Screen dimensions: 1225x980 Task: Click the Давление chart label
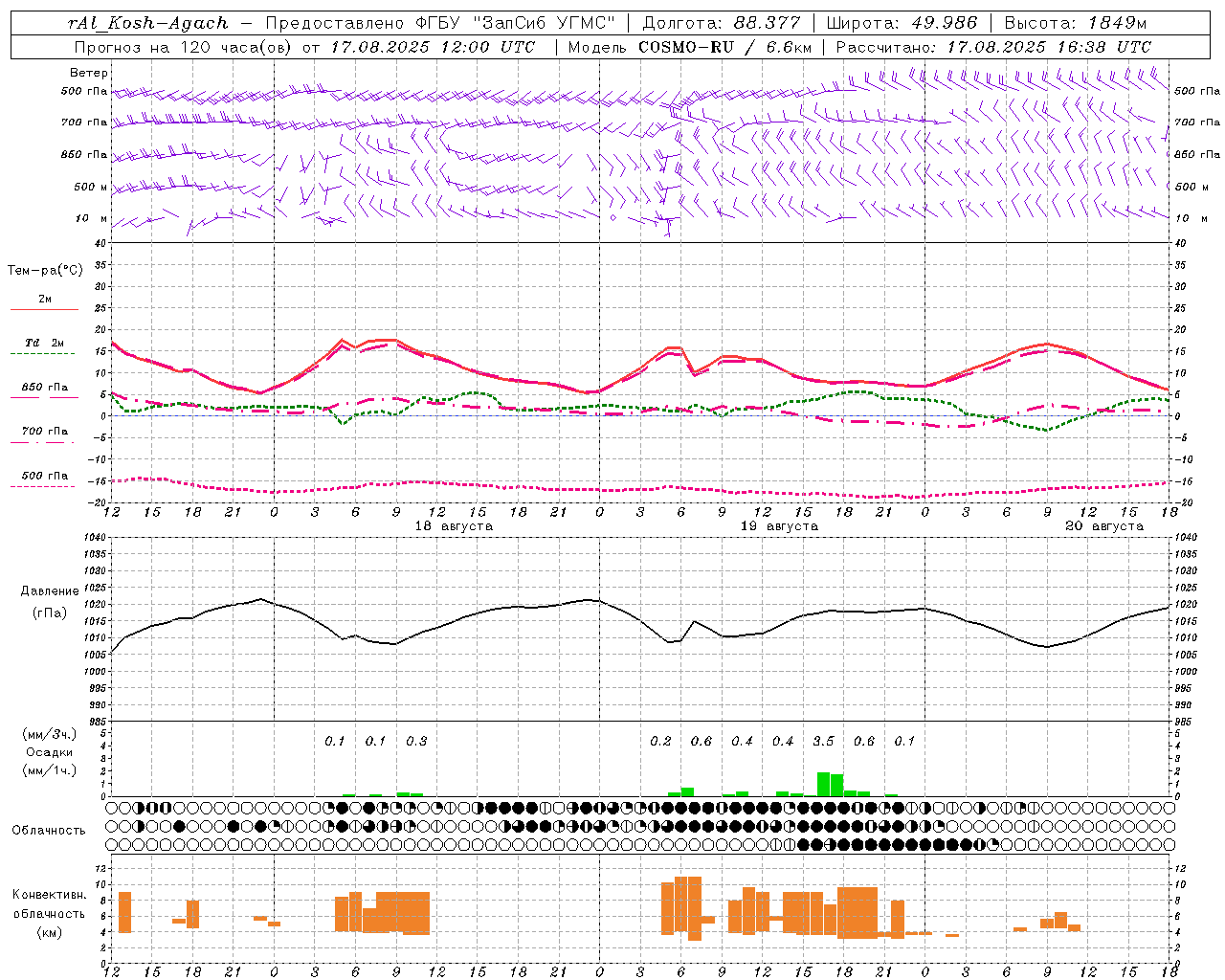(x=50, y=591)
